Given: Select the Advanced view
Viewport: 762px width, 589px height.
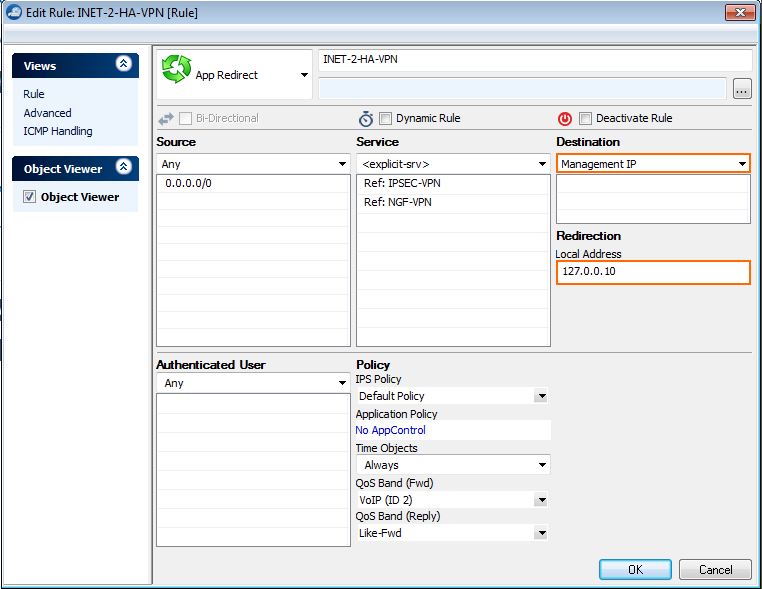Looking at the screenshot, I should (x=47, y=113).
